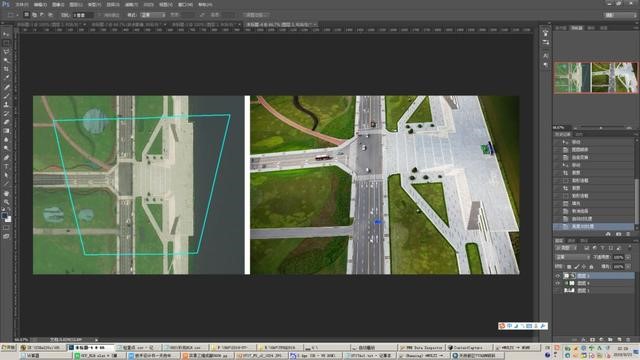Click the last highlighted history state

click(593, 226)
